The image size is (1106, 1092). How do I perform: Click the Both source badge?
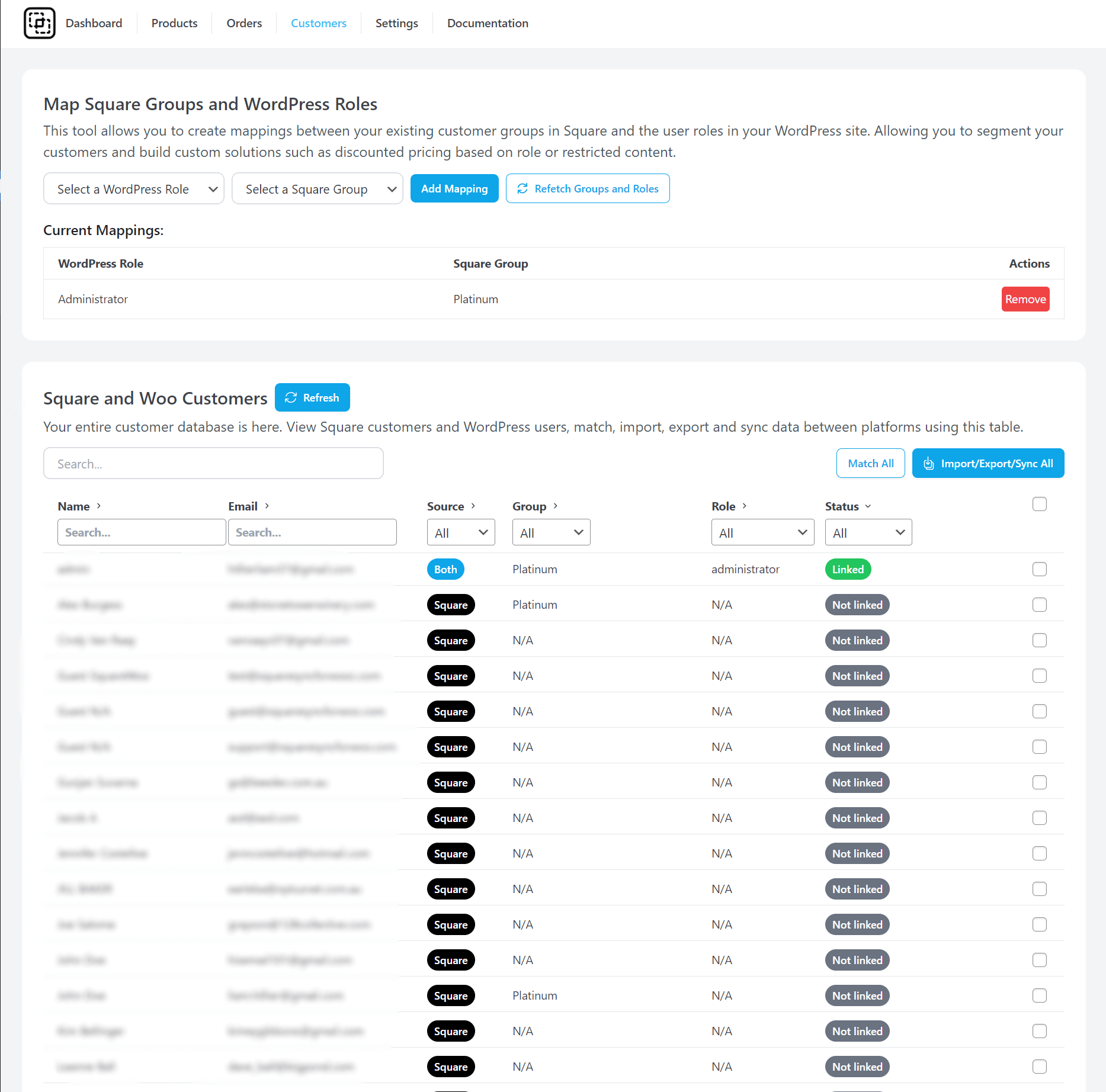point(445,569)
